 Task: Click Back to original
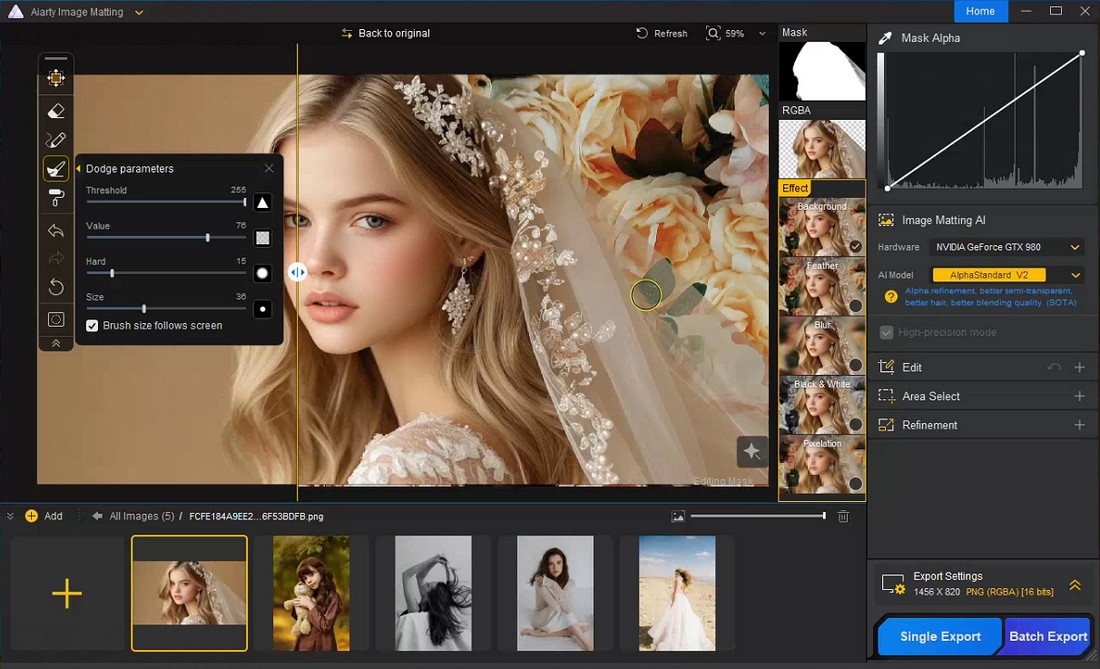385,33
